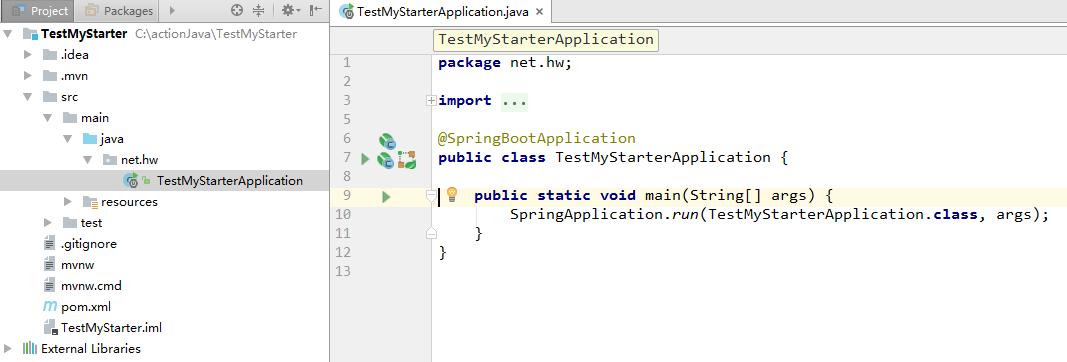Click the Spring bean gutter icon on line 7

[x=386, y=161]
